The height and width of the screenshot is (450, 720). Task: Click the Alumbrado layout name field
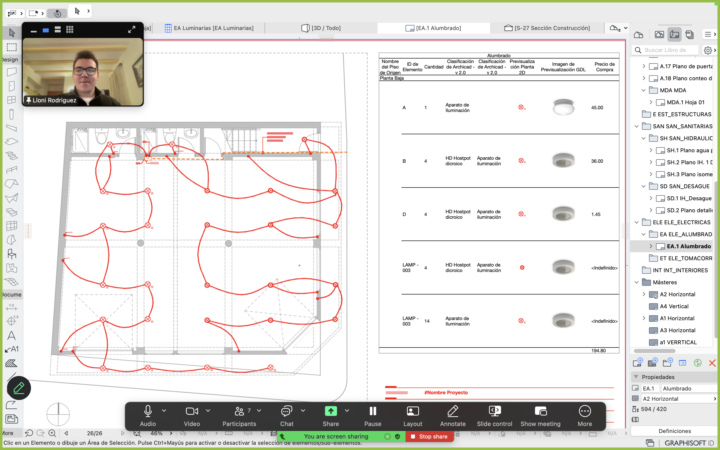[689, 388]
